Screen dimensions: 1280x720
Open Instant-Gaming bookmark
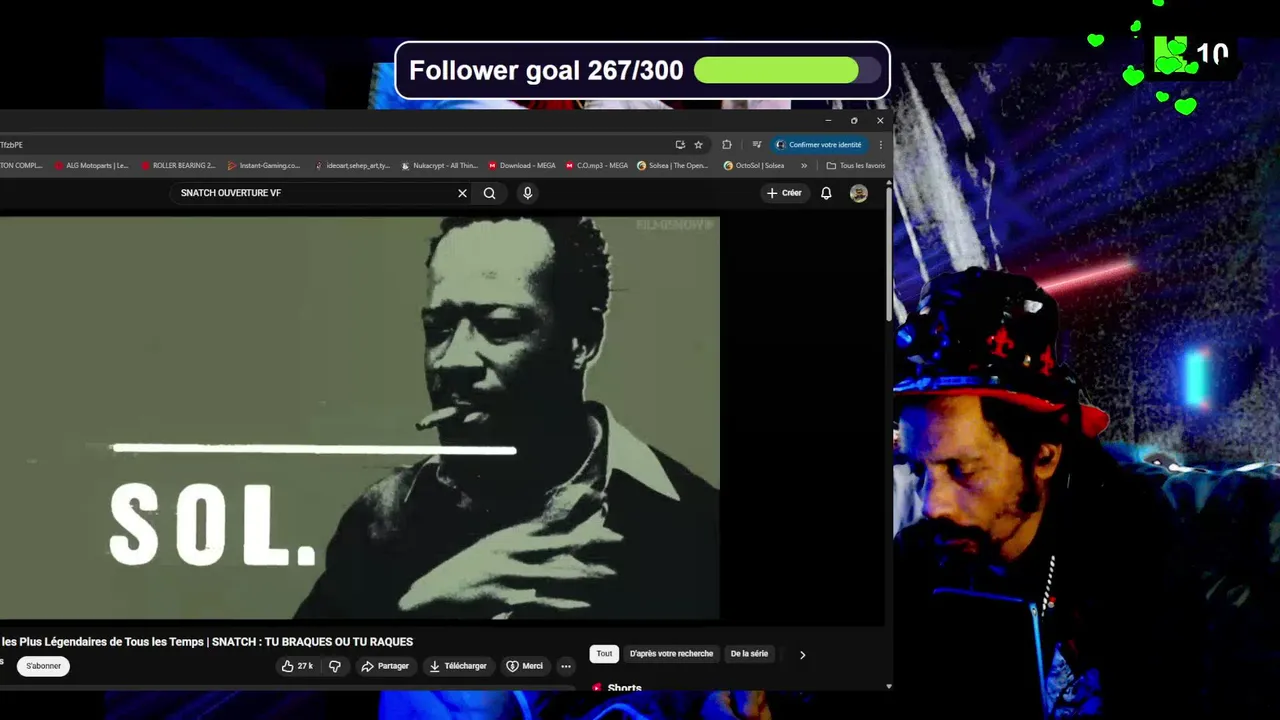(x=264, y=166)
